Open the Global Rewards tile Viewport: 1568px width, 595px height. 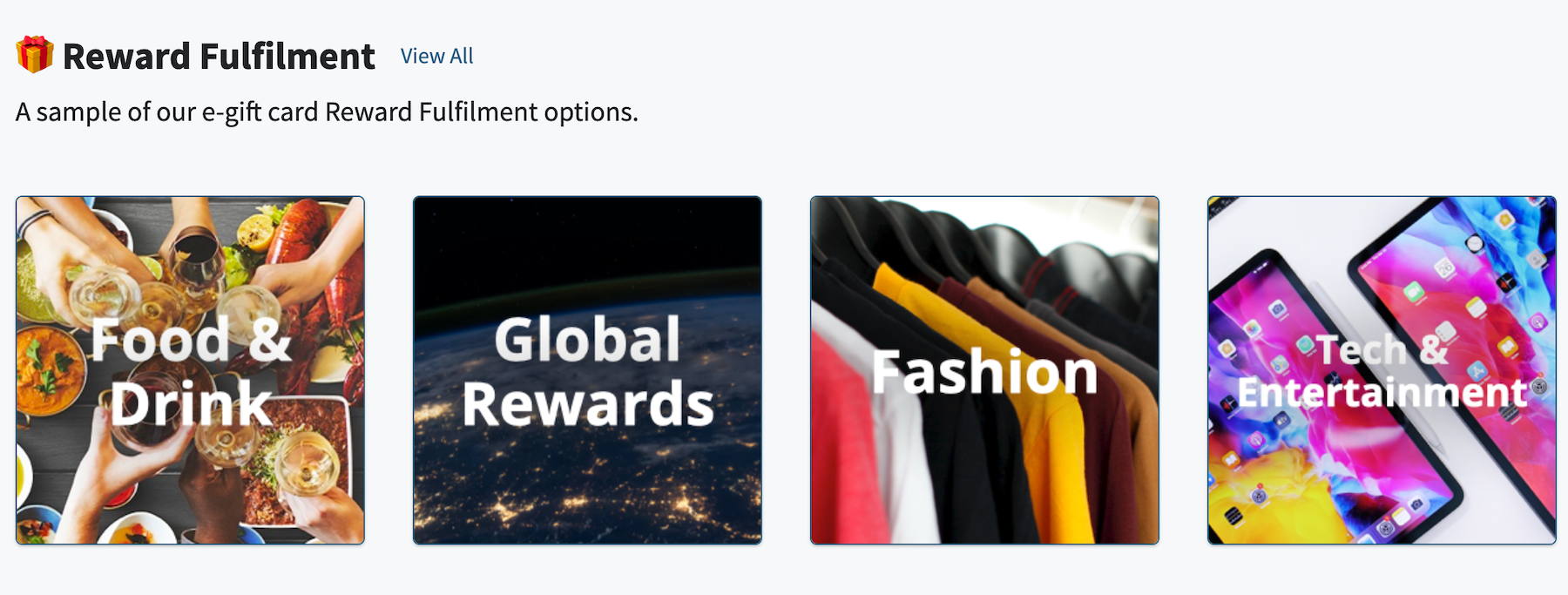(587, 370)
